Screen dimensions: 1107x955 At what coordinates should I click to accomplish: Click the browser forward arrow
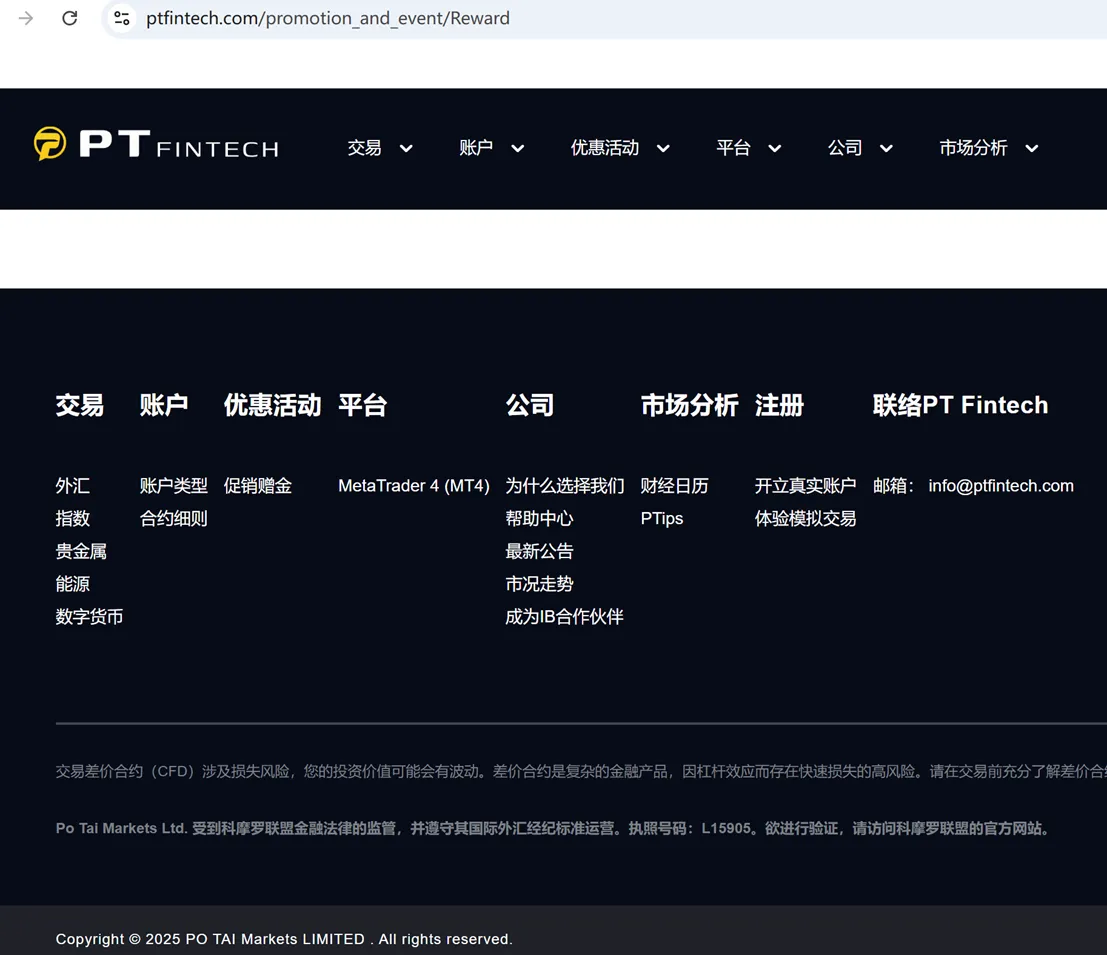pyautogui.click(x=26, y=18)
